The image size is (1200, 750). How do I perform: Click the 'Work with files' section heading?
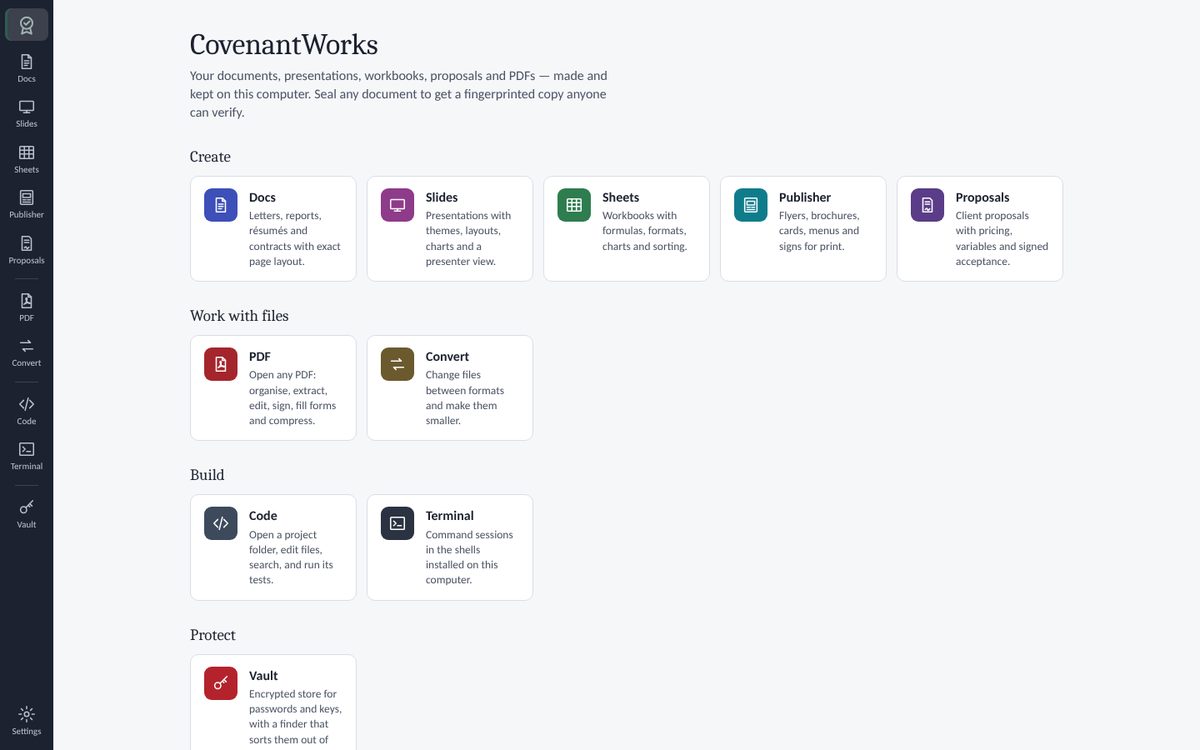tap(239, 316)
